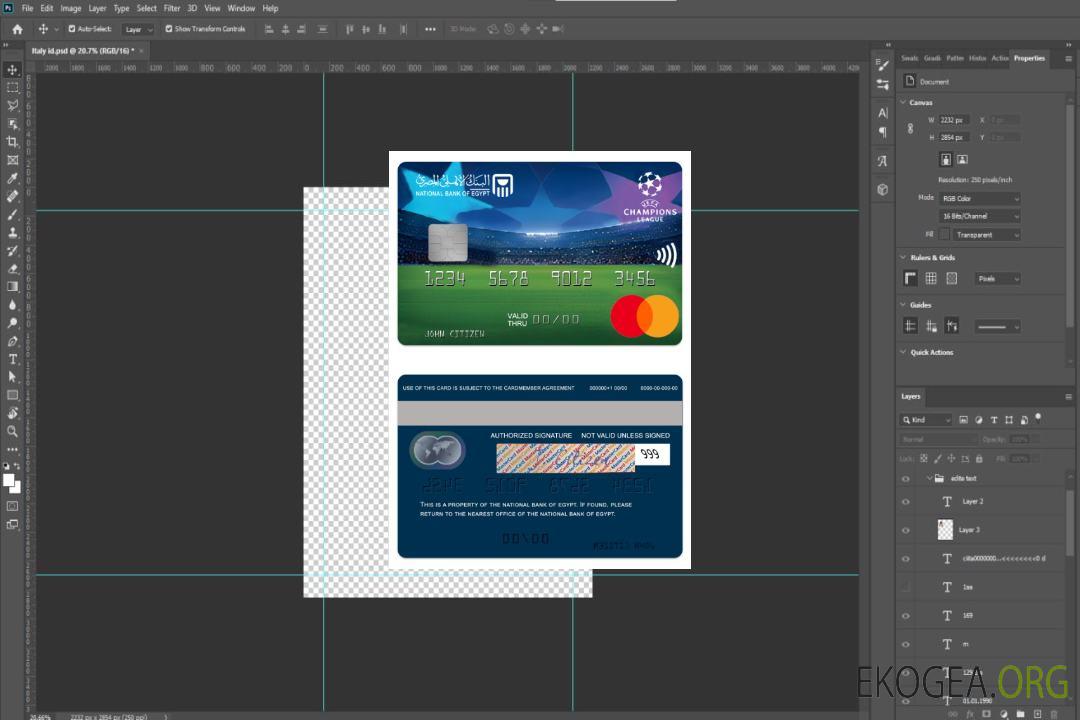
Task: Toggle the layer filter on/off switch
Action: tap(1038, 418)
